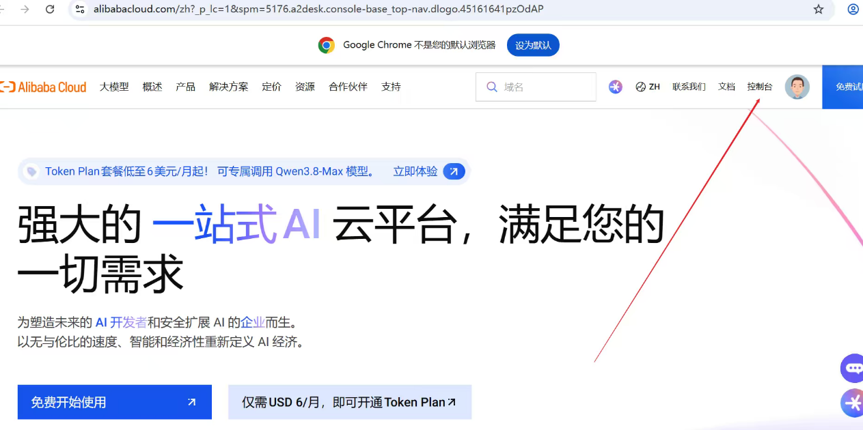This screenshot has width=863, height=430.
Task: Open the 产品 menu
Action: click(x=185, y=87)
